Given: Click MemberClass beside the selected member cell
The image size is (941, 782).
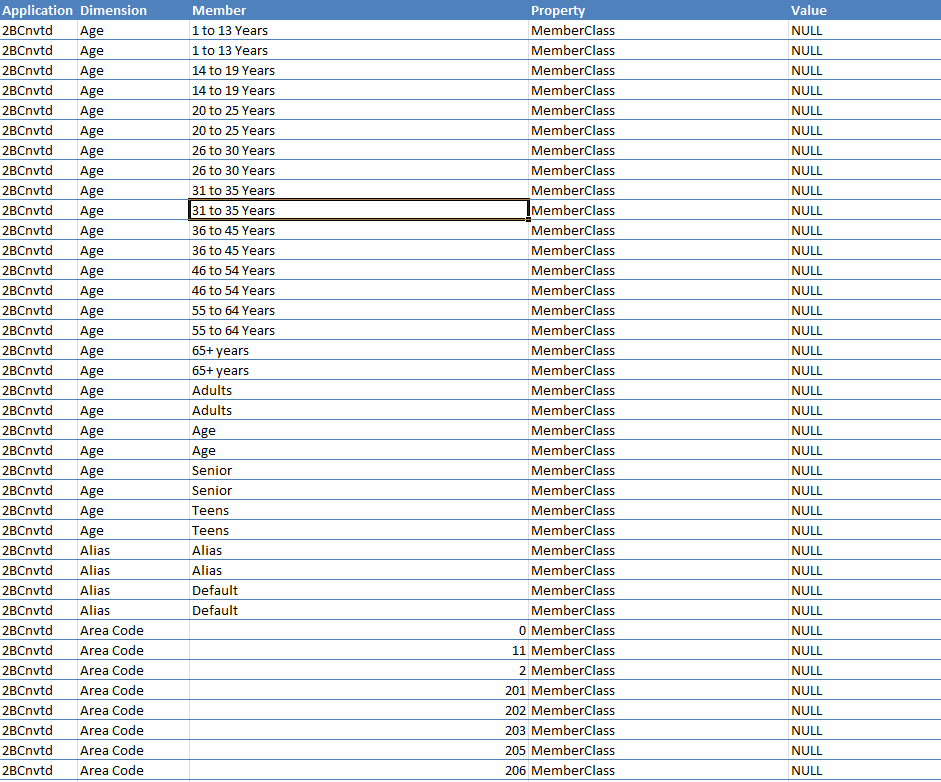Looking at the screenshot, I should pyautogui.click(x=658, y=211).
